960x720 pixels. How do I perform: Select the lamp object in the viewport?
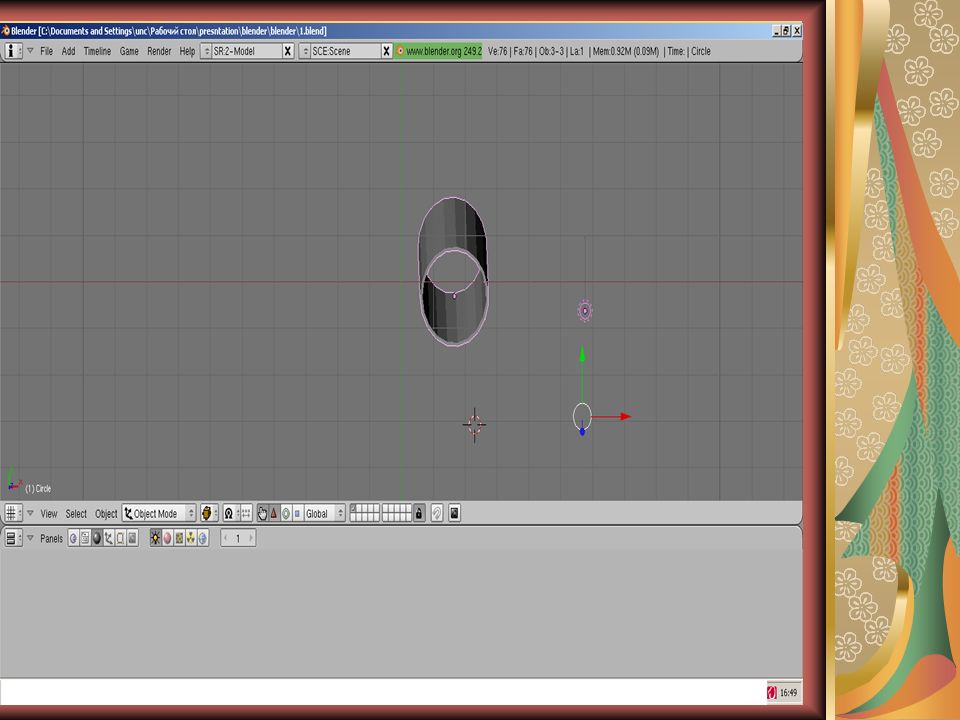click(x=585, y=311)
